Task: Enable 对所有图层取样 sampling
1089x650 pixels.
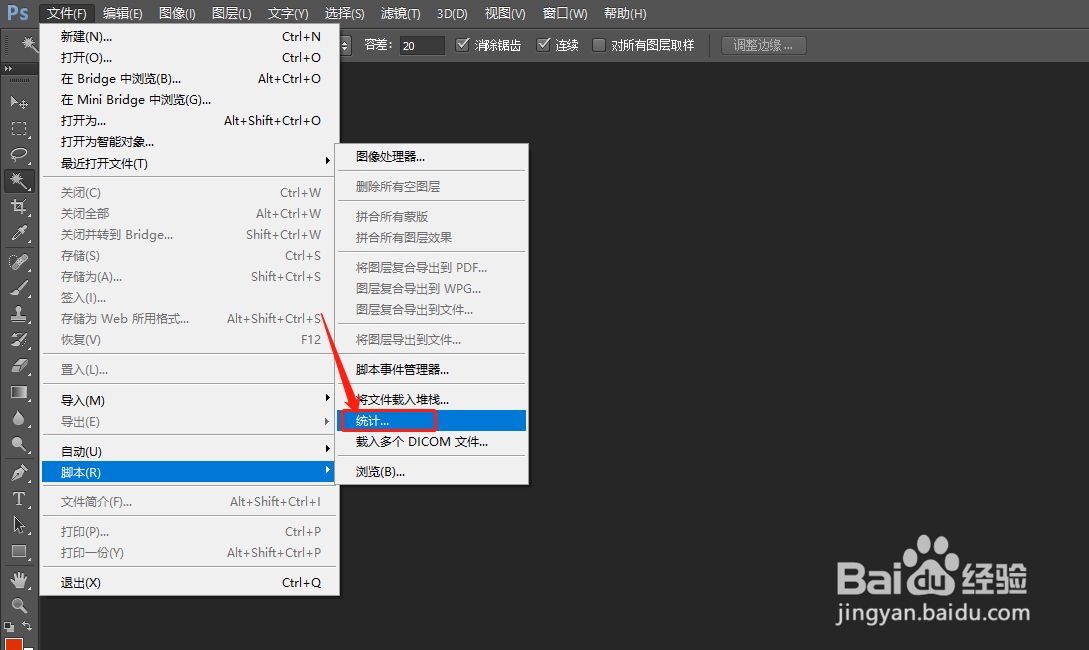Action: coord(597,44)
